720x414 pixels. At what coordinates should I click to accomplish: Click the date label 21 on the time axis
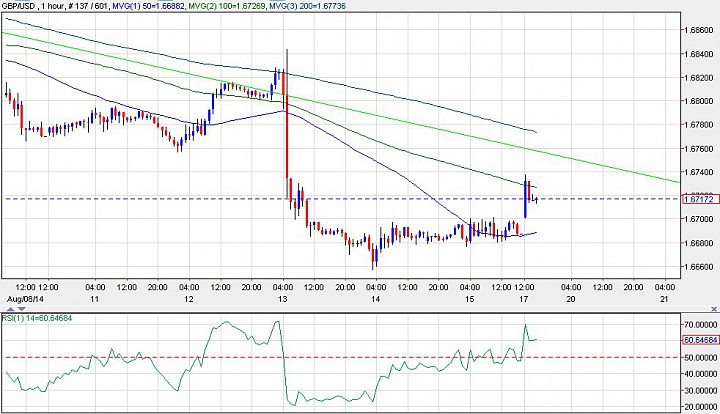pos(664,299)
